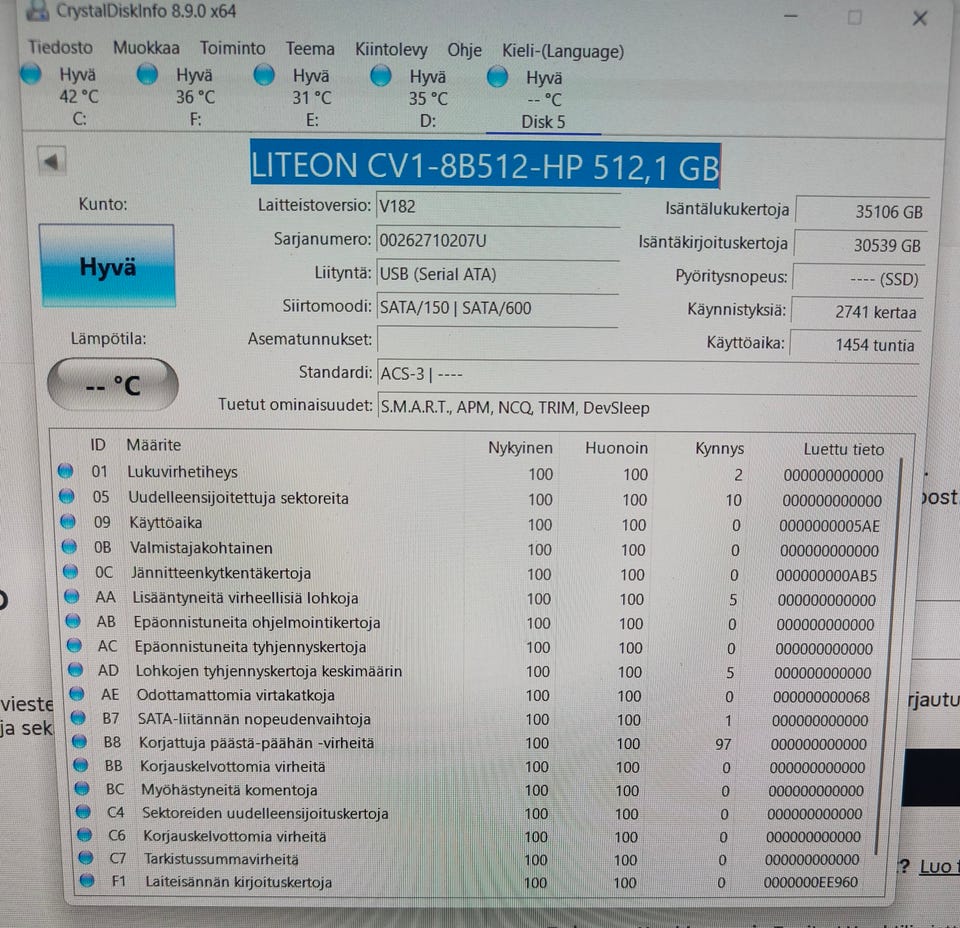Image resolution: width=960 pixels, height=928 pixels.
Task: Click the Liityntä field USB (Serial ATA)
Action: (x=498, y=275)
